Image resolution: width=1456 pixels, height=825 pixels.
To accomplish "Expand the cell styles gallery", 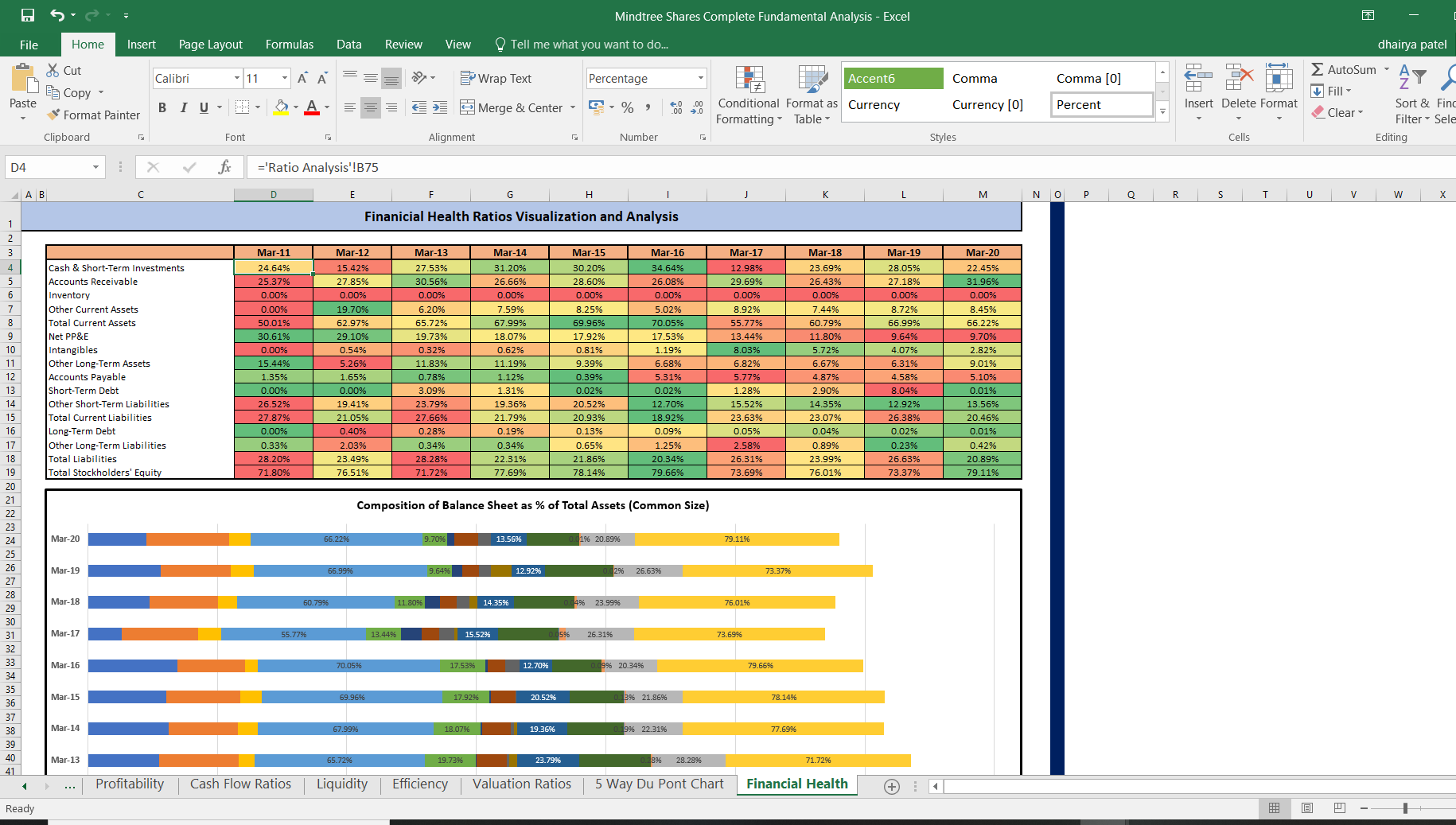I will 1162,112.
